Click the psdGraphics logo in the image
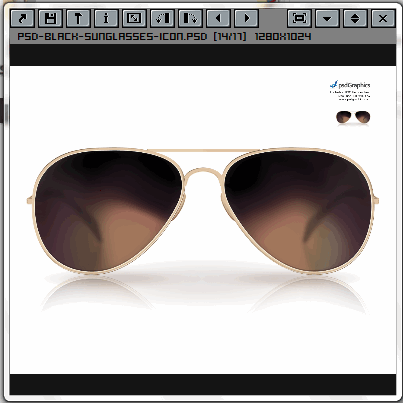 pos(350,85)
